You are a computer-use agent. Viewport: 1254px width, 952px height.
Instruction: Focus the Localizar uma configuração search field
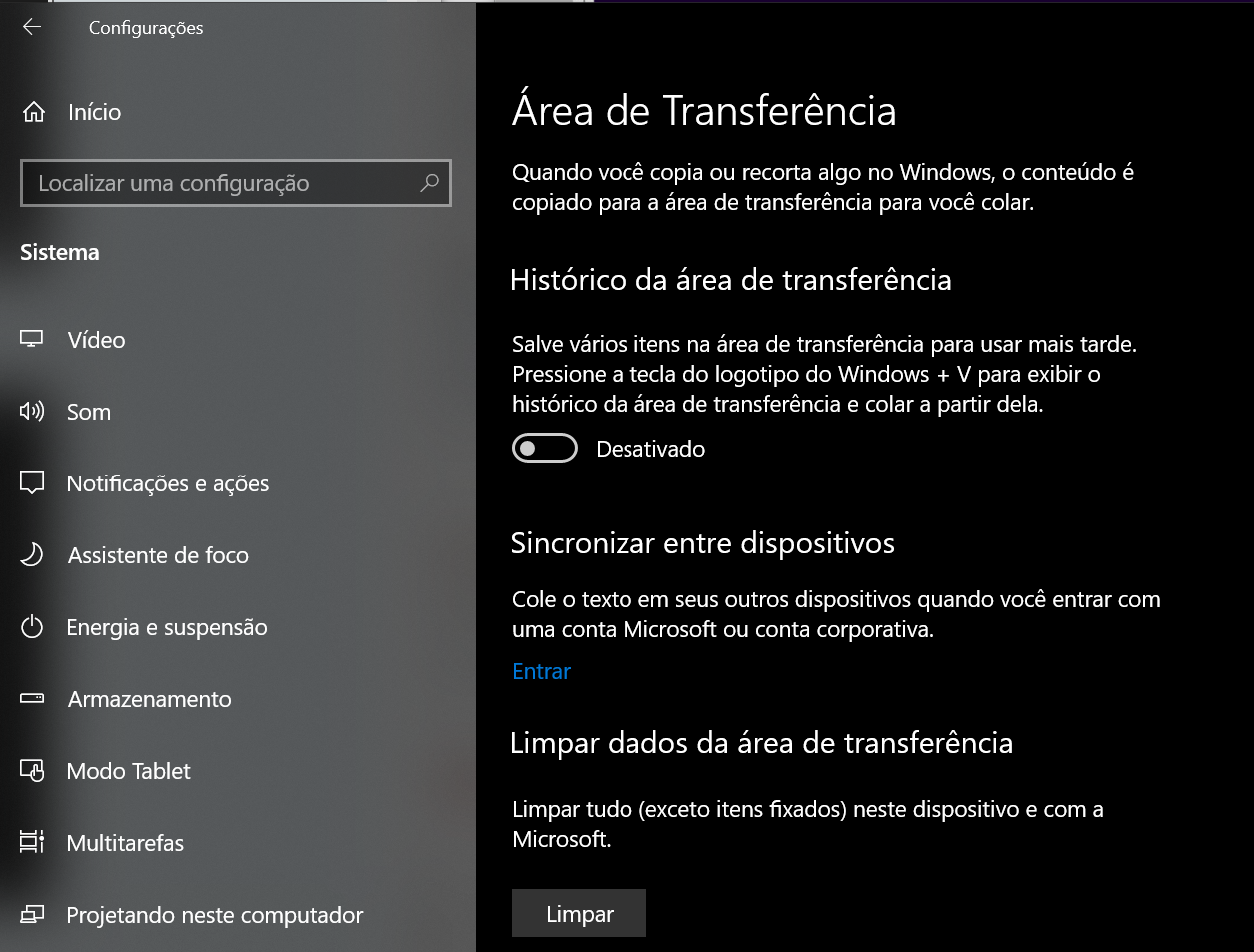click(220, 183)
